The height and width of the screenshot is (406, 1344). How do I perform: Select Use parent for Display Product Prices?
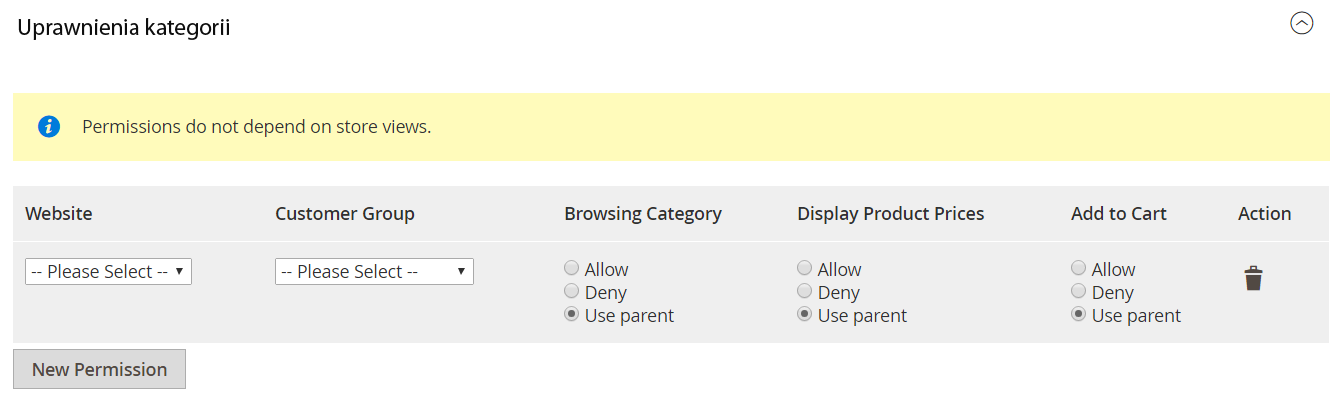[804, 314]
